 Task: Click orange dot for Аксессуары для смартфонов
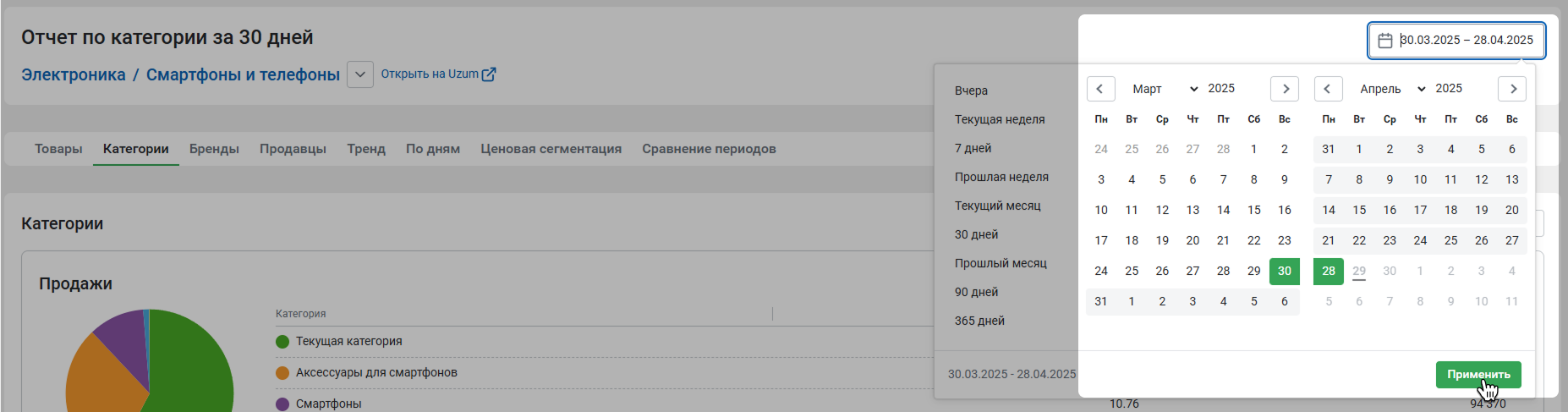282,373
